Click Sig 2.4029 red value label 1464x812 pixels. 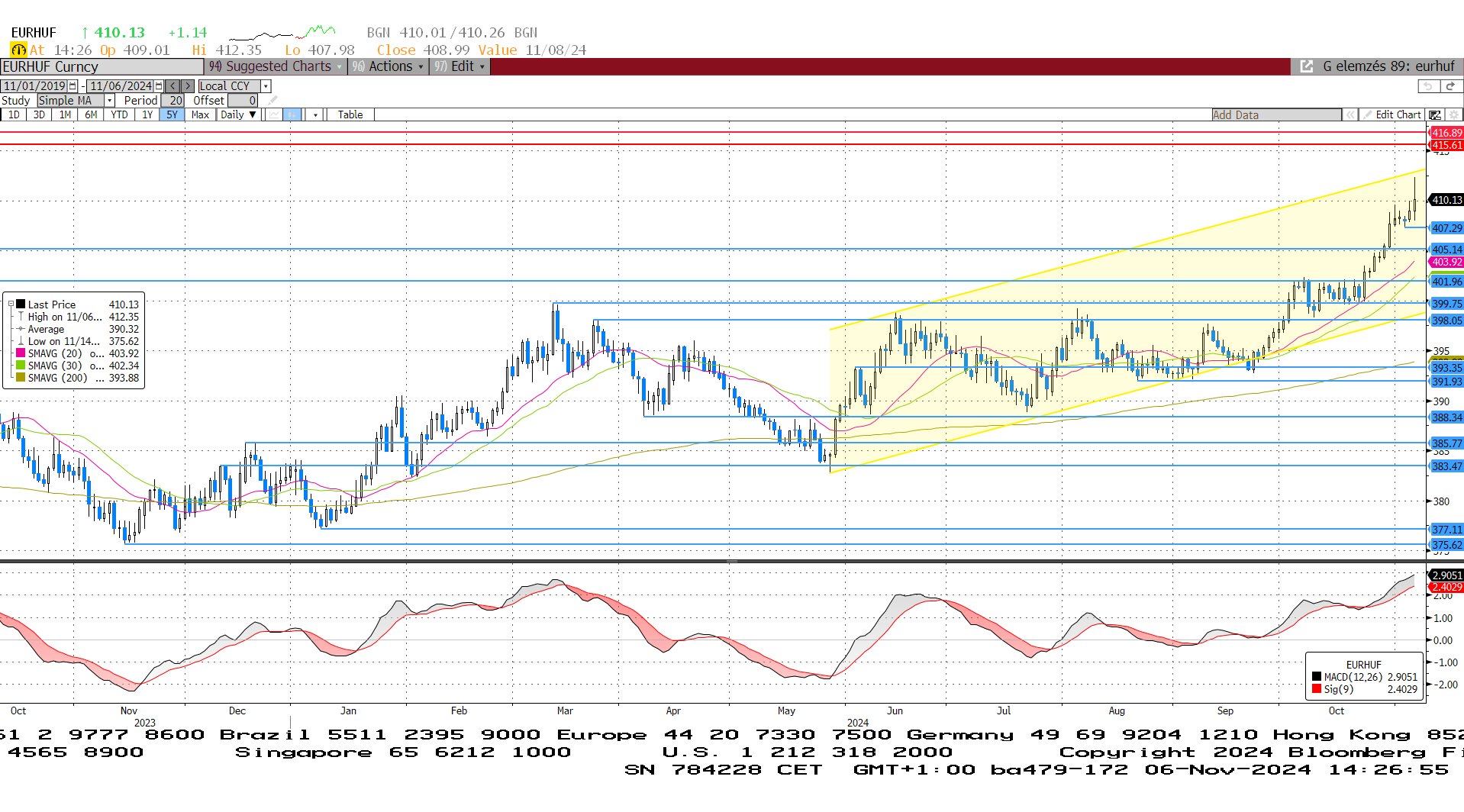coord(1446,587)
